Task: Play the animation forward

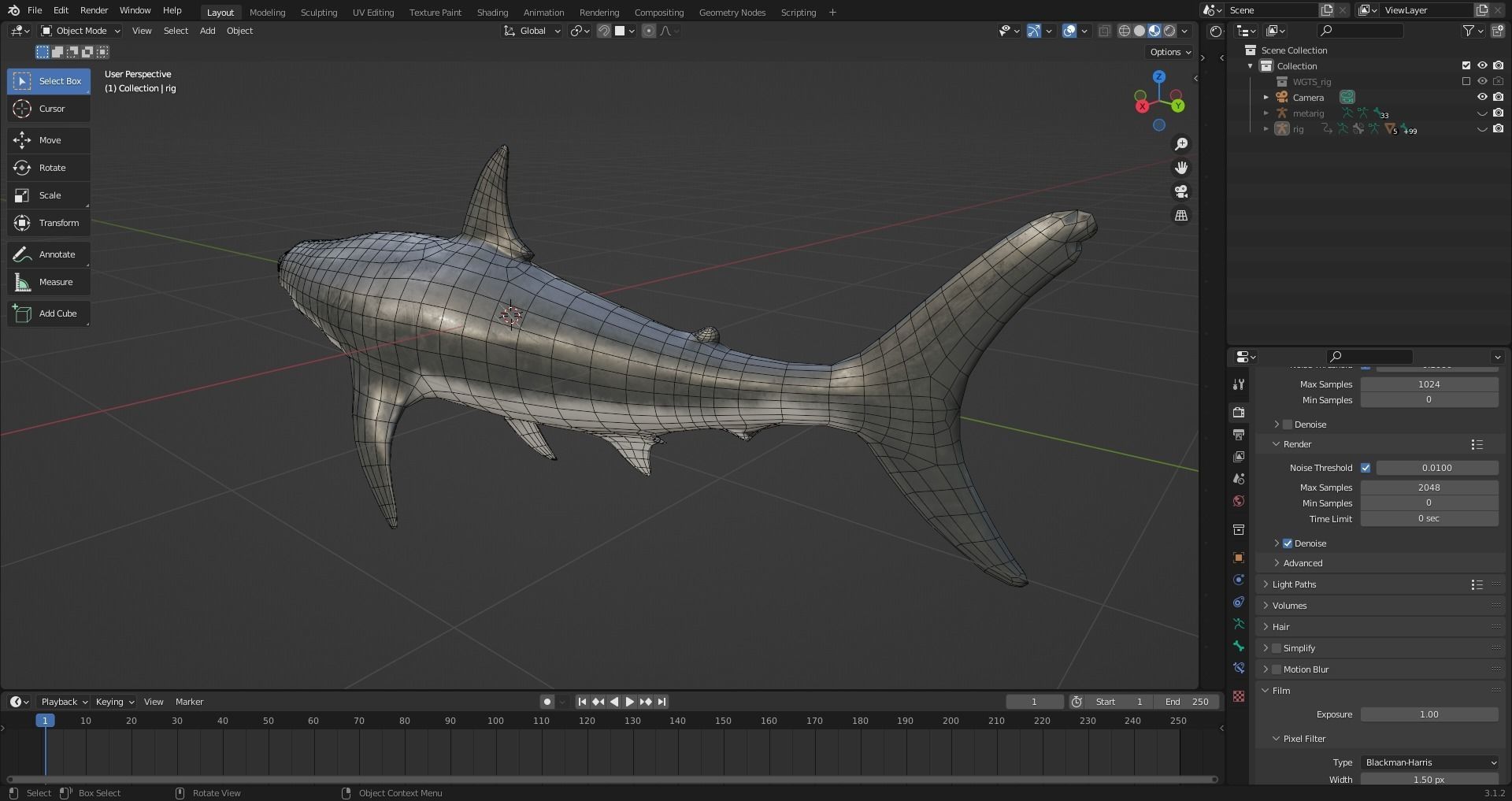Action: coord(629,702)
